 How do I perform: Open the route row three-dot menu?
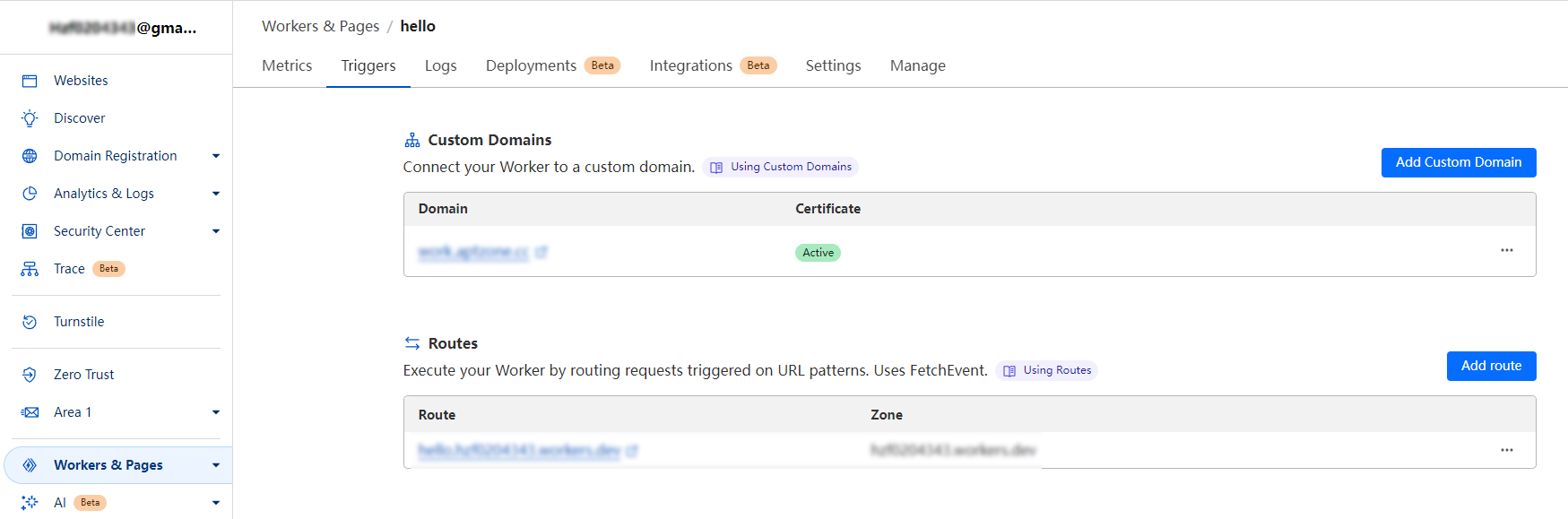[x=1506, y=450]
